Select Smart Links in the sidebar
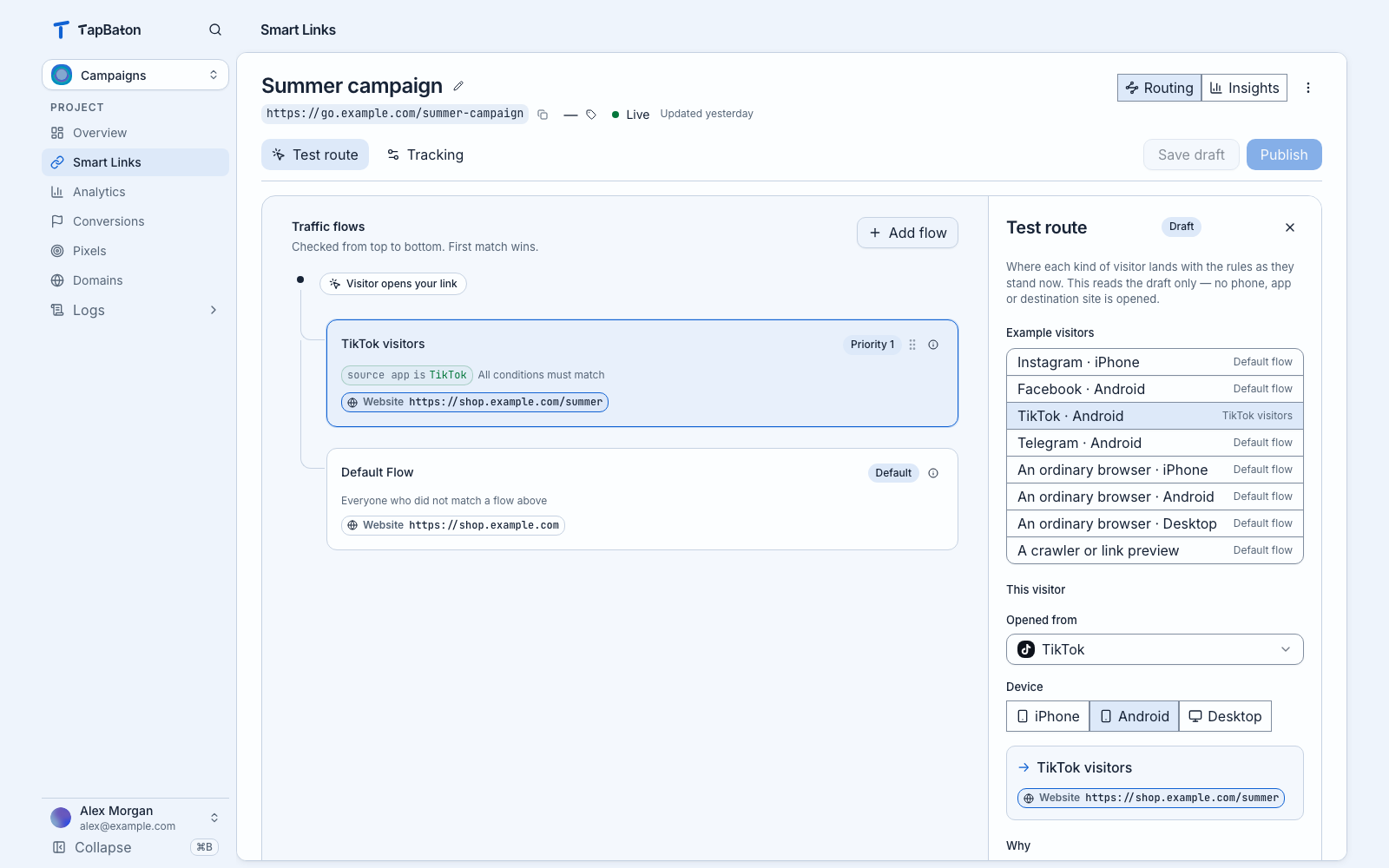This screenshot has width=1389, height=868. tap(135, 162)
